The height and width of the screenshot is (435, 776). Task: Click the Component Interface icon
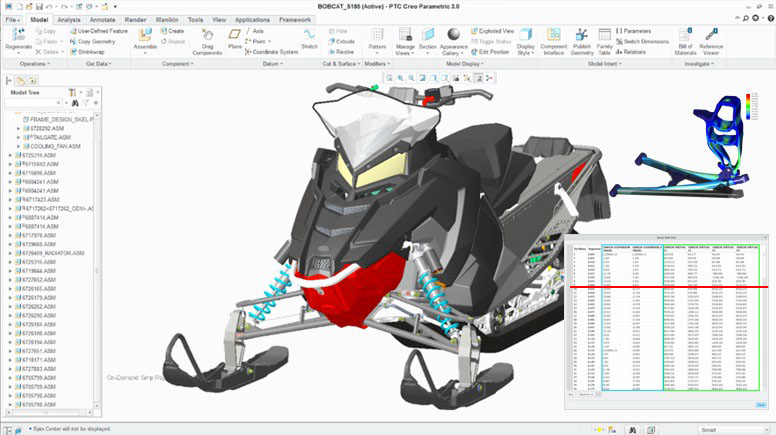pyautogui.click(x=553, y=35)
